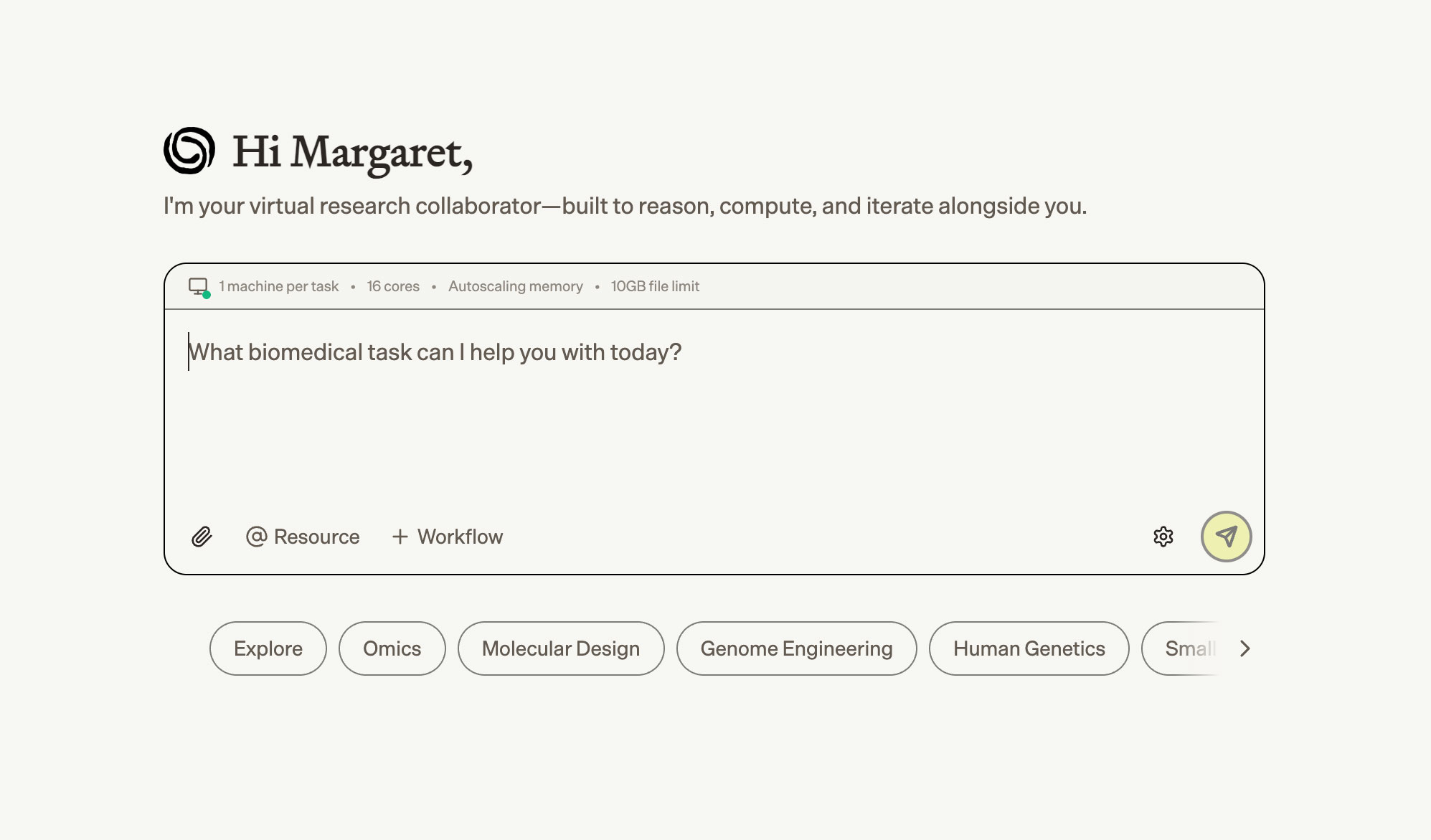Add a Workflow with plus button
Screen dimensions: 1431x840
448,537
